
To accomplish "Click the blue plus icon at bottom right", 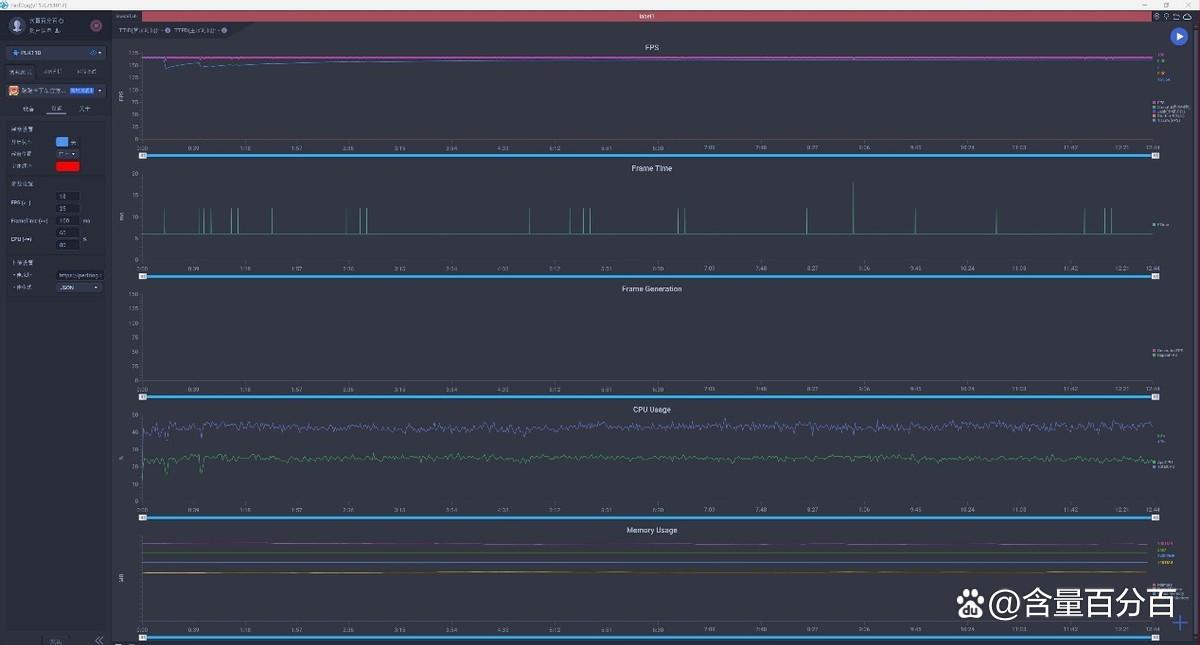I will (1180, 623).
